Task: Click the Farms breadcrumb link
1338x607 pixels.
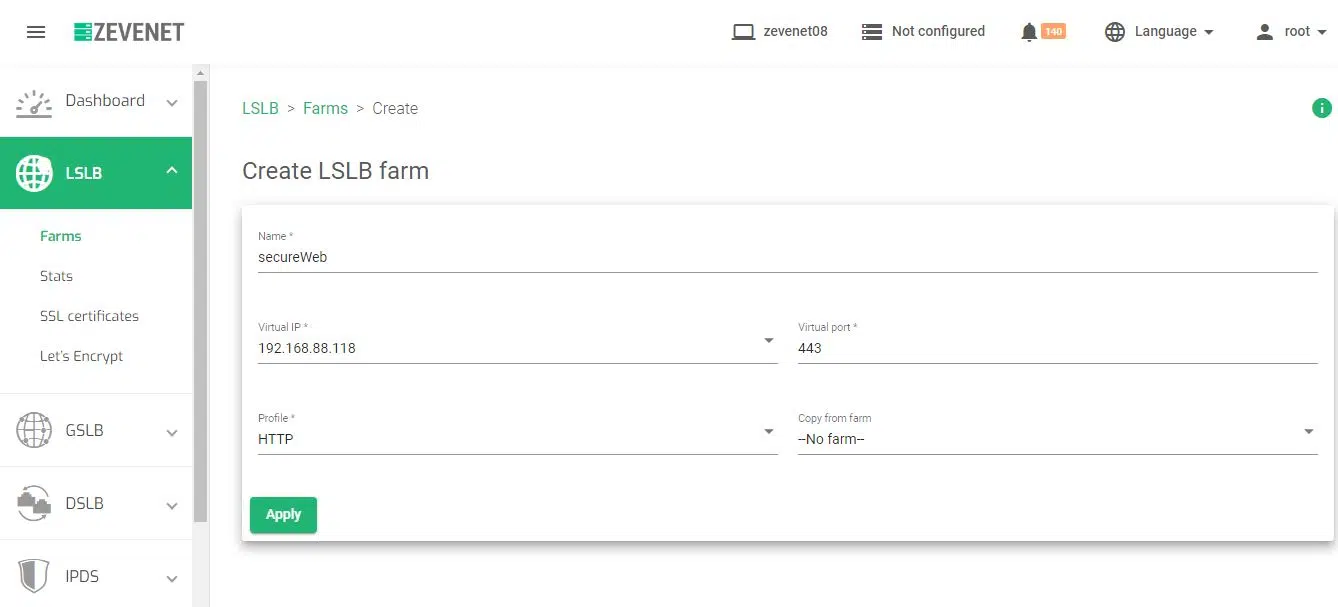Action: 325,108
